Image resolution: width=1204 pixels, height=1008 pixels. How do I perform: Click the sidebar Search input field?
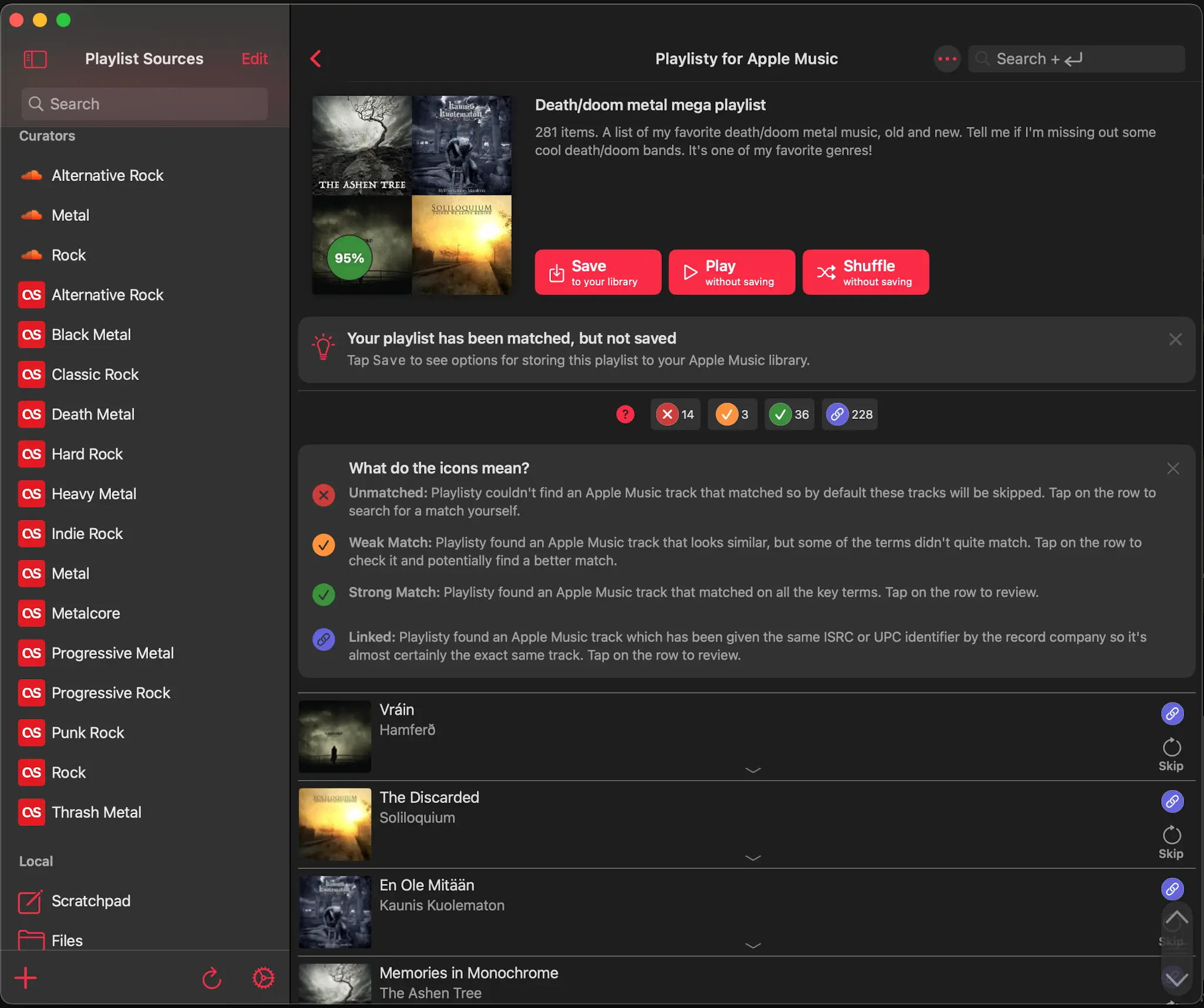(144, 104)
